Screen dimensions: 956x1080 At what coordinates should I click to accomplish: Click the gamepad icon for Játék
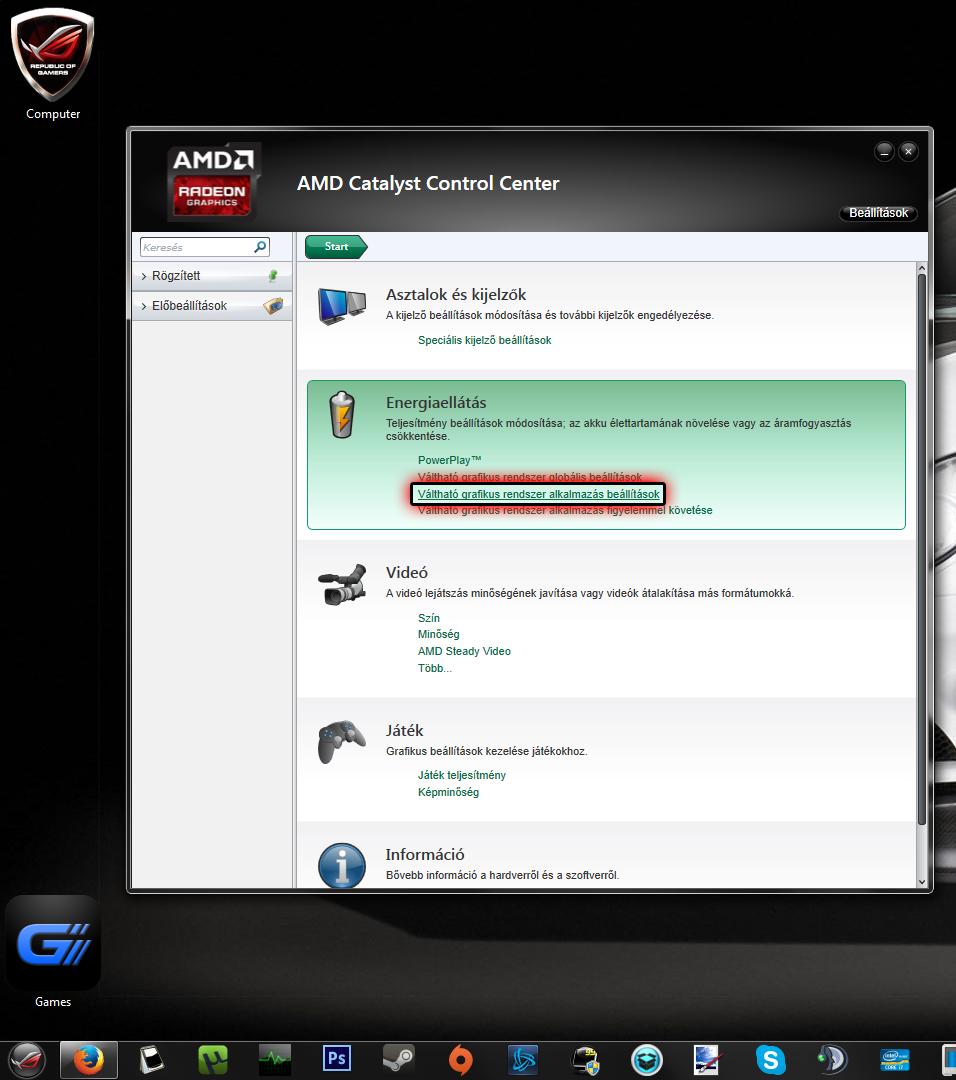click(342, 742)
